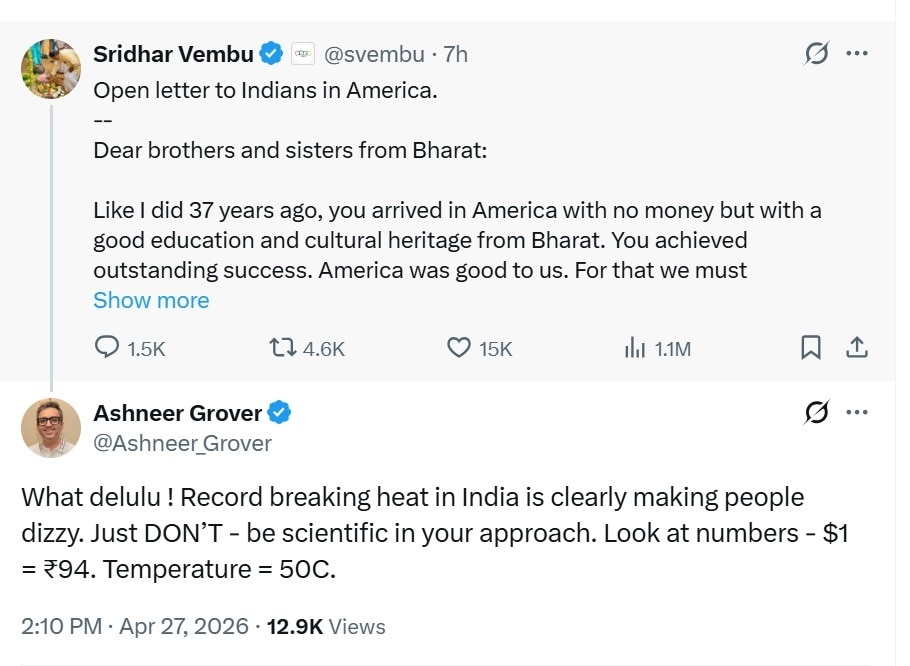
Task: Click the Ashneer Grover display name
Action: tap(177, 412)
